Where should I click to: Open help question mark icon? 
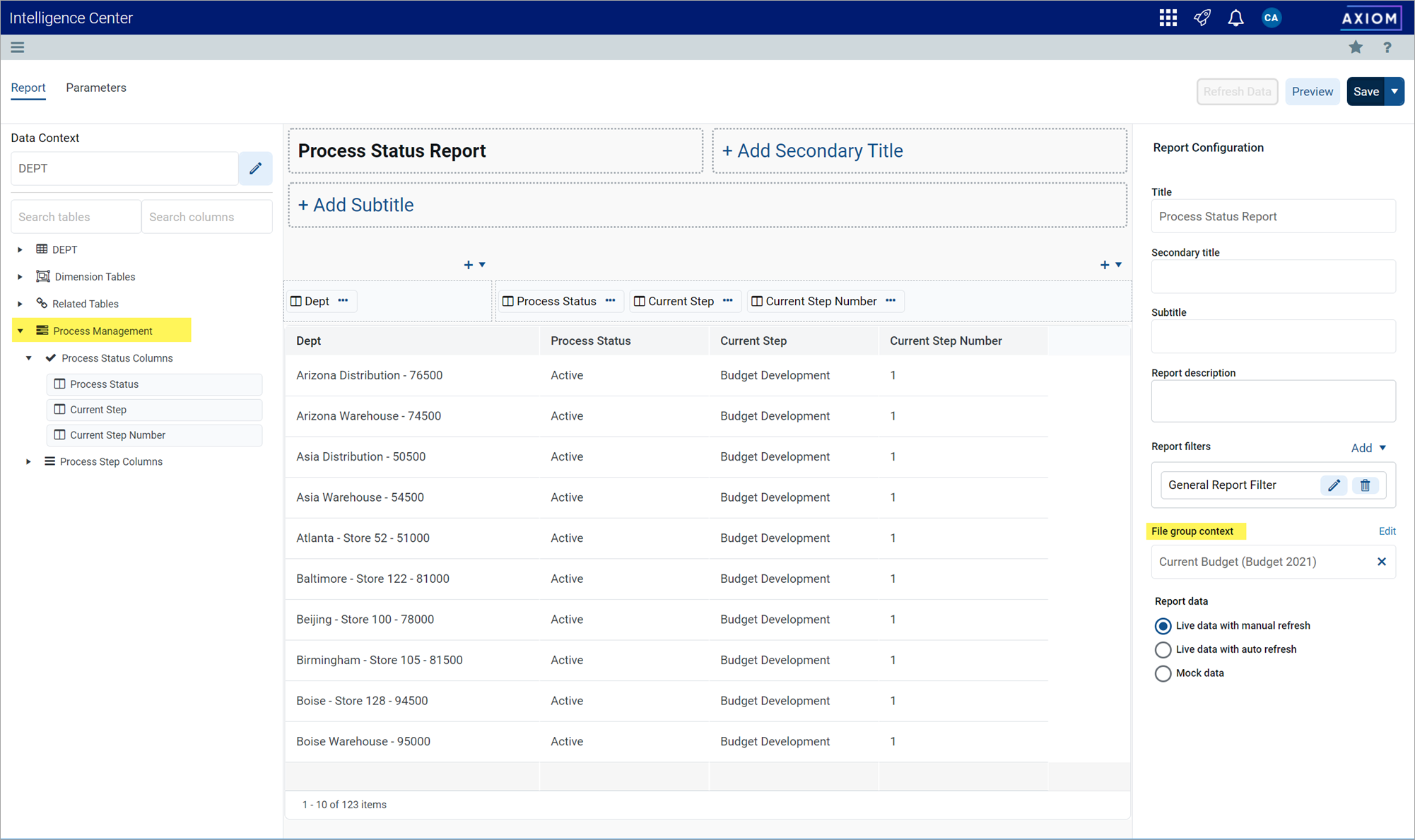click(x=1387, y=47)
